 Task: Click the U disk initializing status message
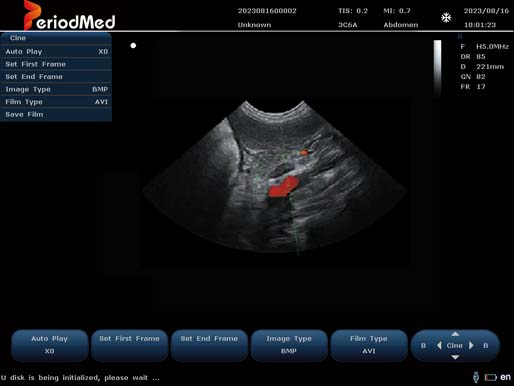(x=80, y=378)
